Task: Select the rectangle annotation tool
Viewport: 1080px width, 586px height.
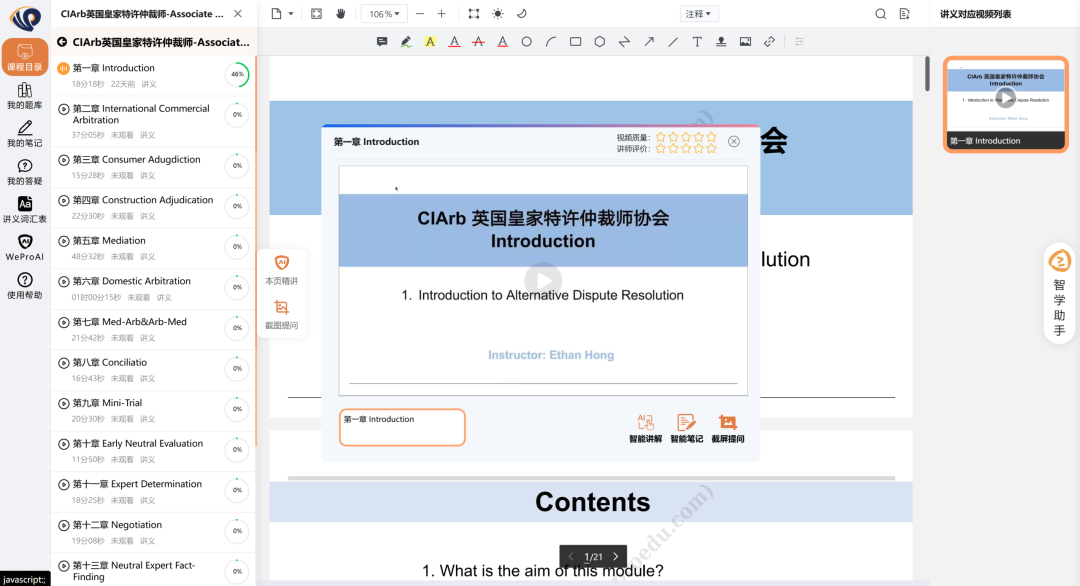Action: point(575,42)
